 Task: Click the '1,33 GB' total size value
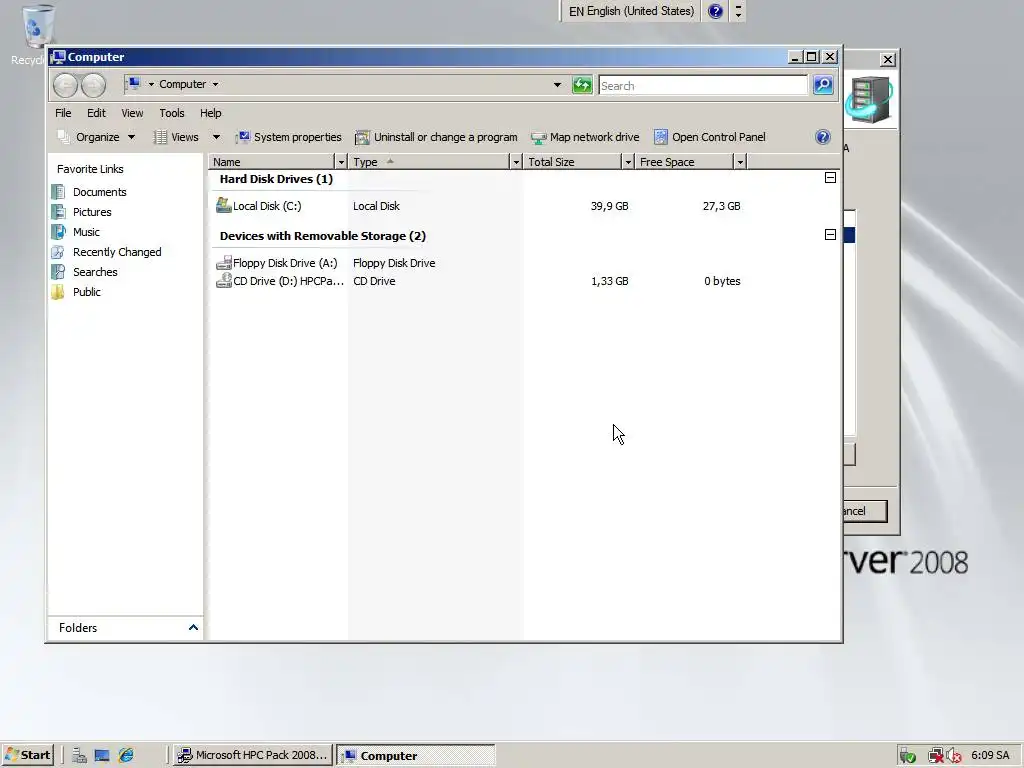(x=609, y=281)
